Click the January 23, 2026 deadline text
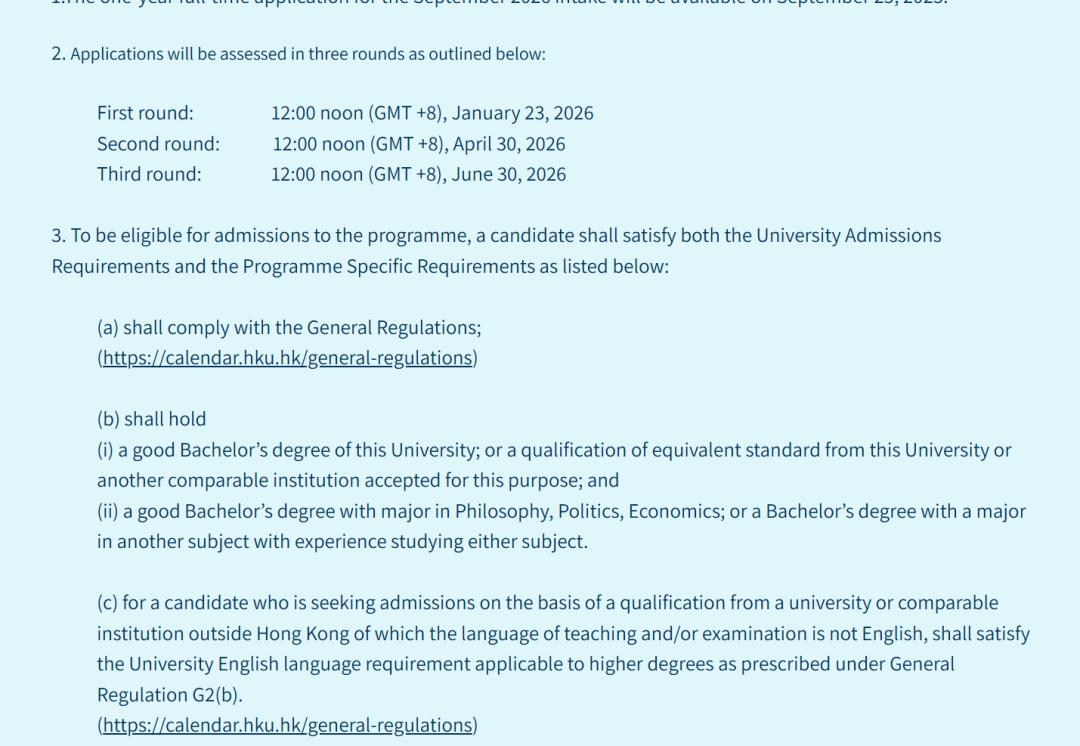Image resolution: width=1080 pixels, height=746 pixels. (432, 113)
